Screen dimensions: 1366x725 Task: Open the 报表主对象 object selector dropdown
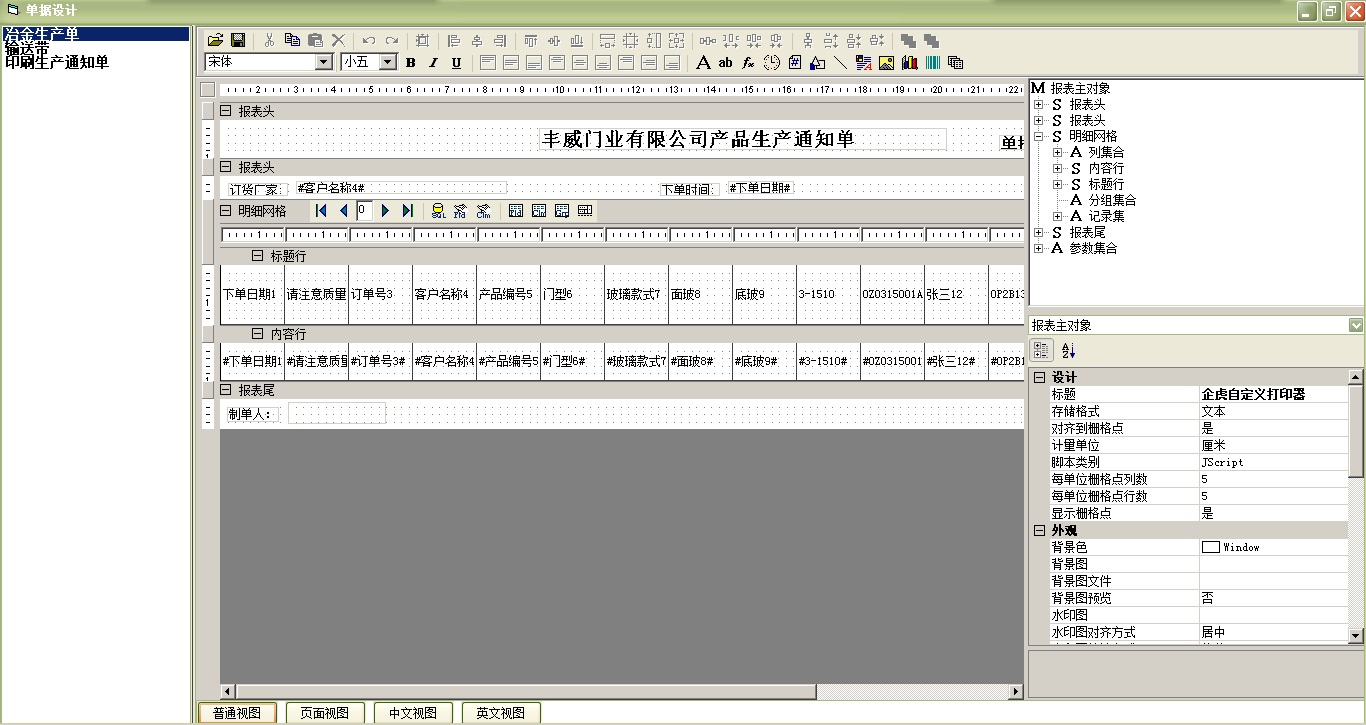pos(1356,325)
